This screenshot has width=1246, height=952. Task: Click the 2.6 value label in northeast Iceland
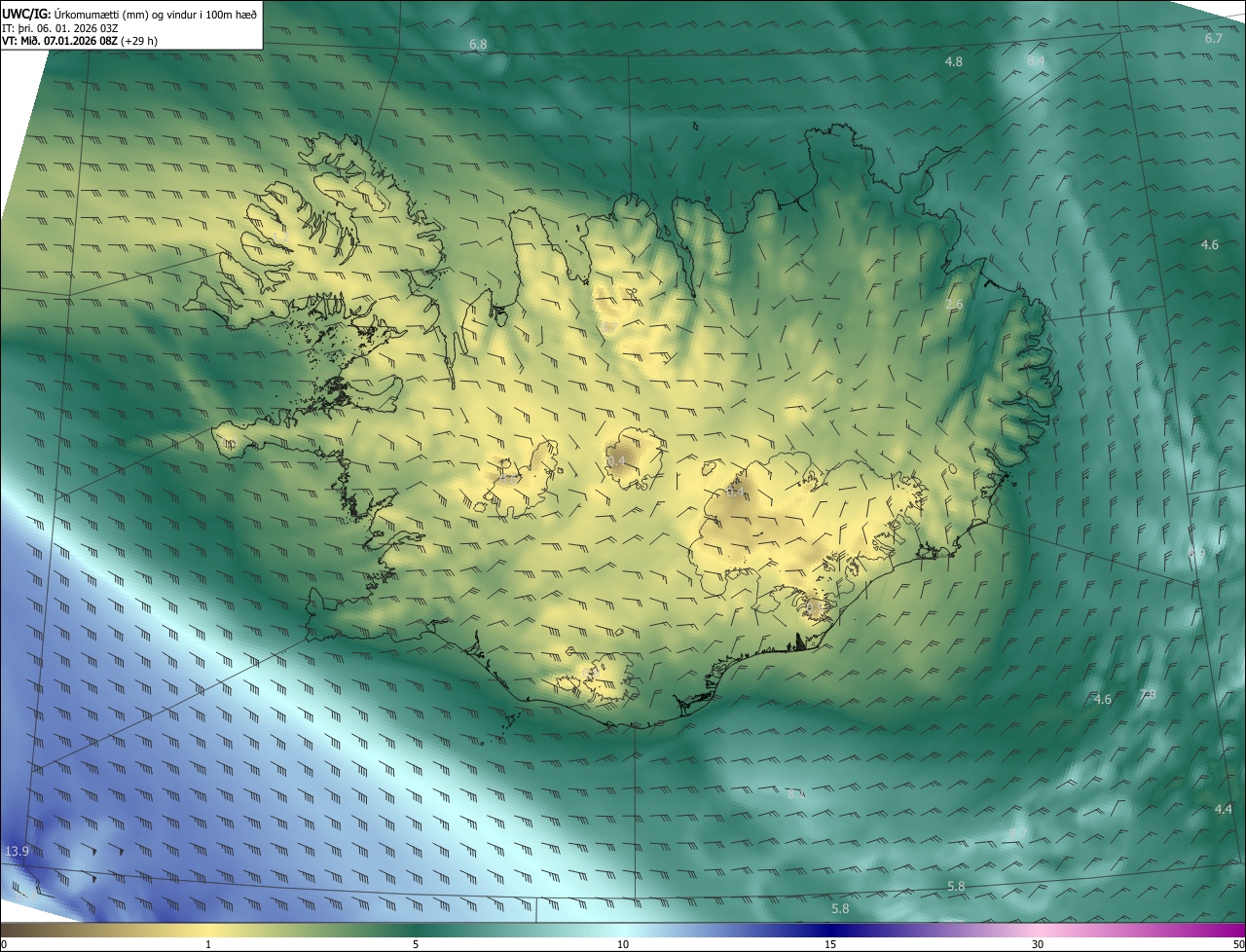click(x=954, y=305)
